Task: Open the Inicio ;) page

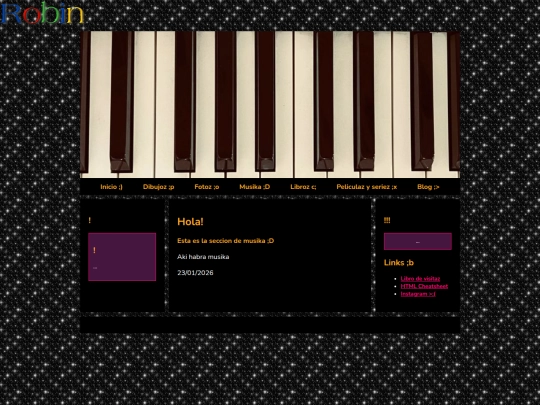Action: pos(111,187)
